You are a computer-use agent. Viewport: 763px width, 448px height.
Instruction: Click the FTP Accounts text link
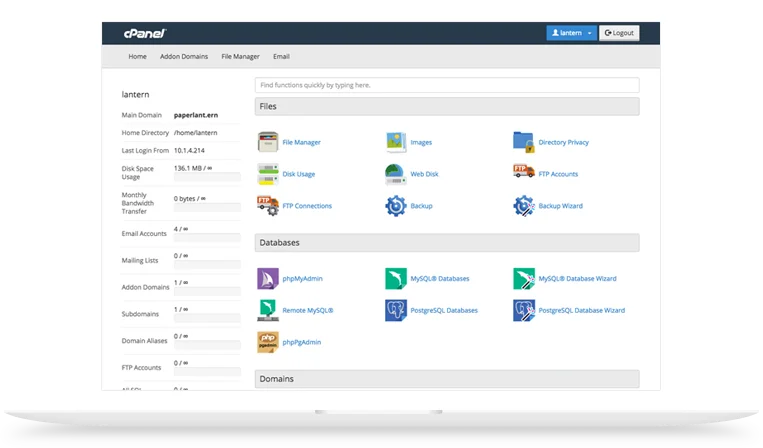pyautogui.click(x=558, y=174)
